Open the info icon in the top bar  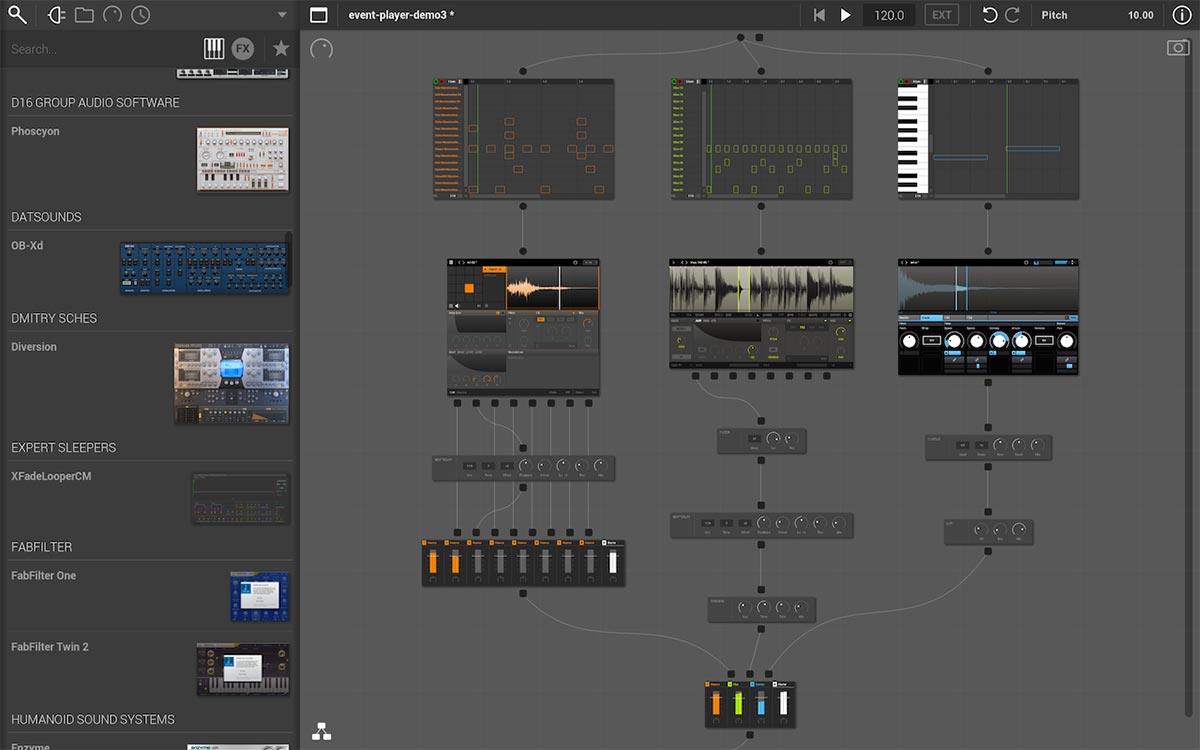[1181, 15]
